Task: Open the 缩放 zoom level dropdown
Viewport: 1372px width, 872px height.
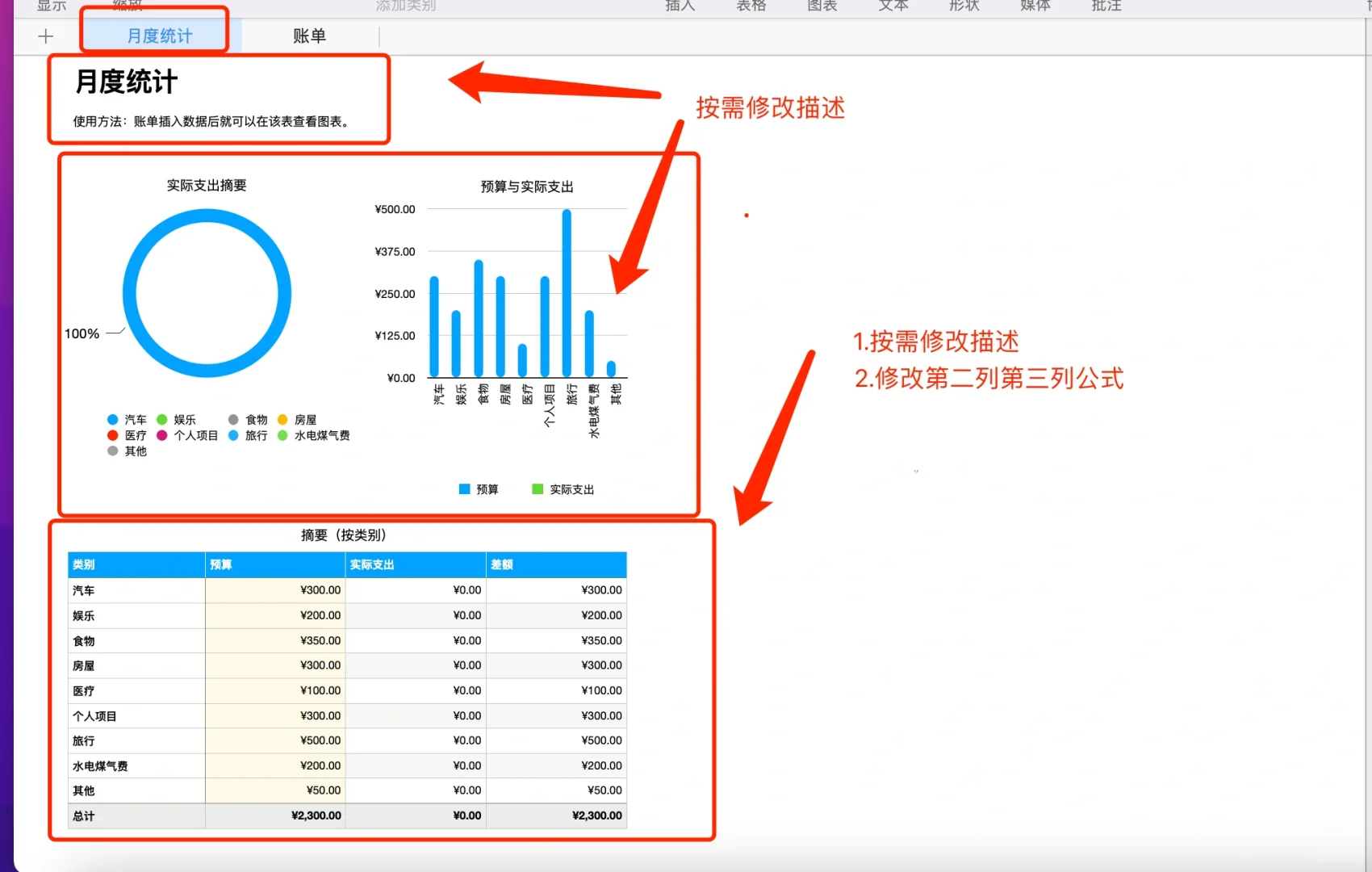Action: (128, 5)
